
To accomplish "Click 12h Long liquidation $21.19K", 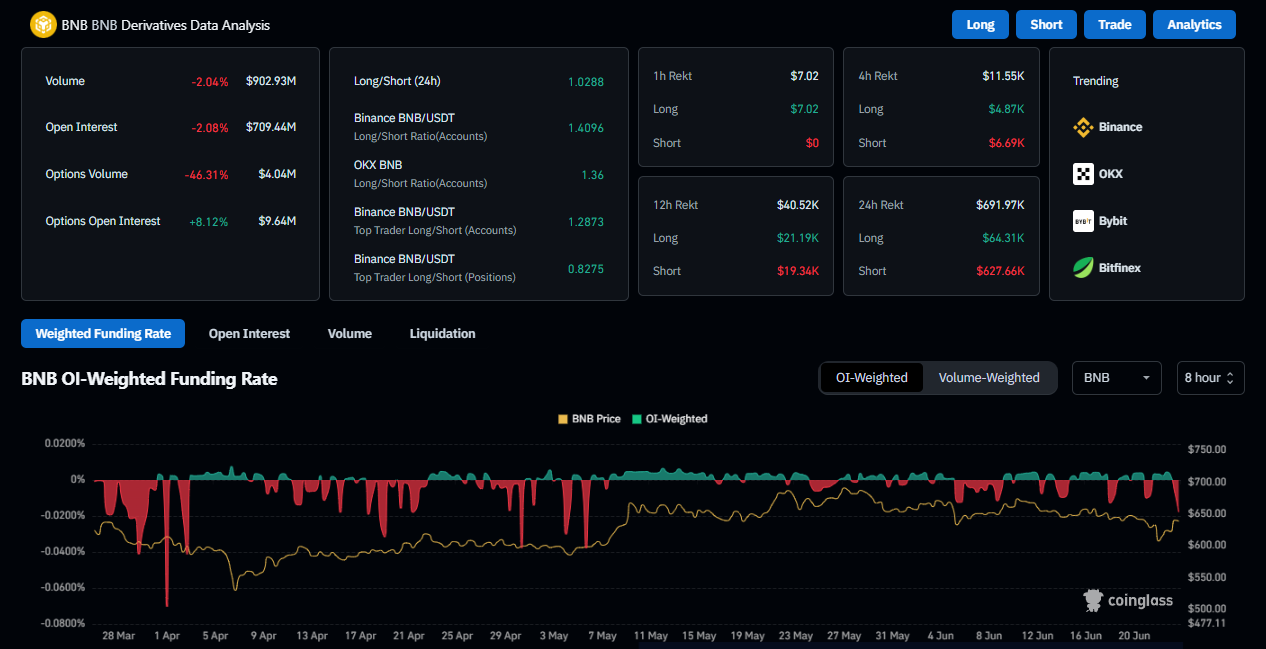I will point(798,238).
